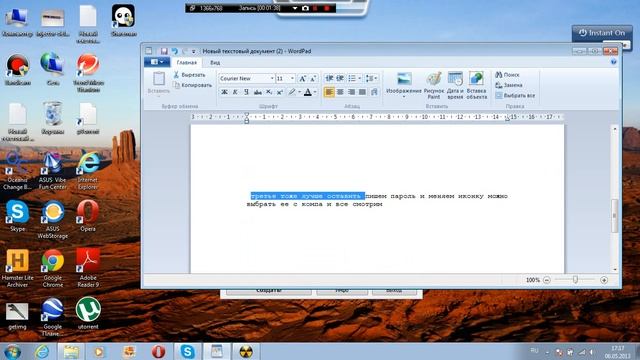640x360 pixels.
Task: Click the Save icon in WordPad title bar
Action: 164,51
